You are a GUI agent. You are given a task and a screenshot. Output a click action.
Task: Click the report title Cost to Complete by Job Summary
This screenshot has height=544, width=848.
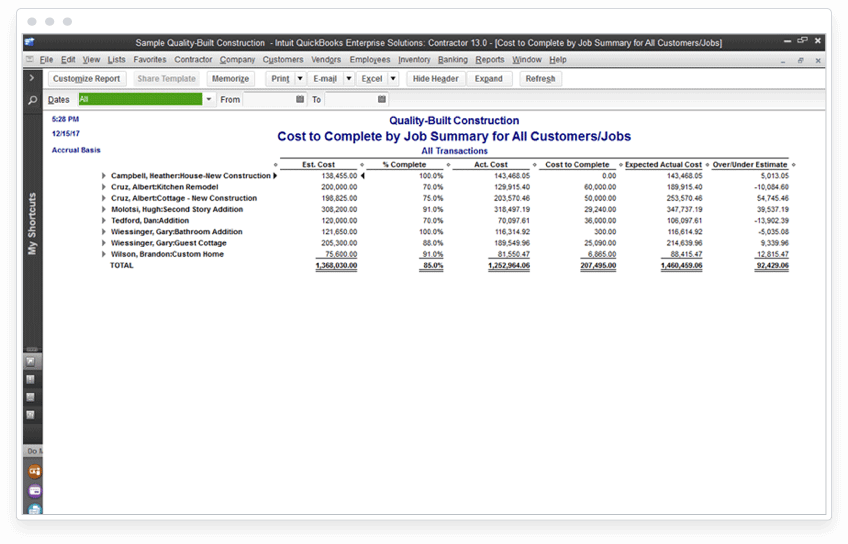[454, 136]
